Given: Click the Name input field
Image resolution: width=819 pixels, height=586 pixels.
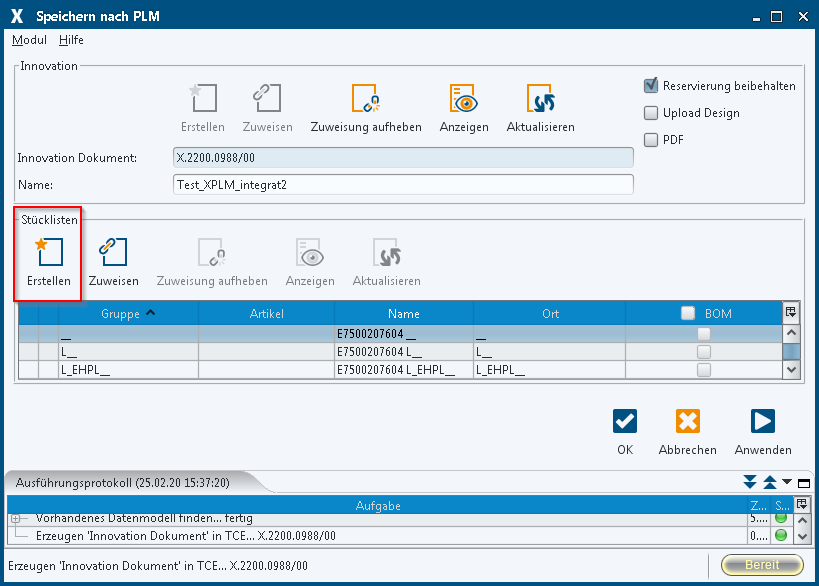Looking at the screenshot, I should (x=403, y=185).
